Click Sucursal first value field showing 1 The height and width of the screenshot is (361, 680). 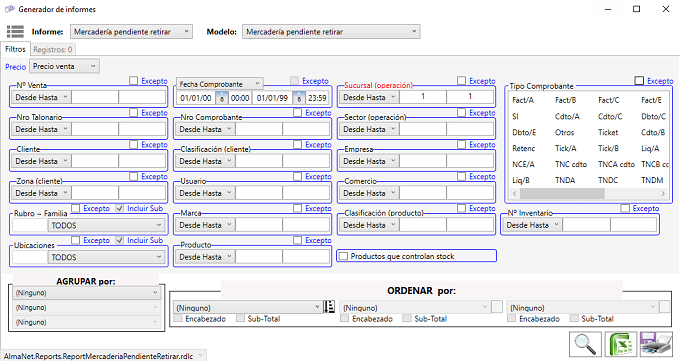(423, 97)
